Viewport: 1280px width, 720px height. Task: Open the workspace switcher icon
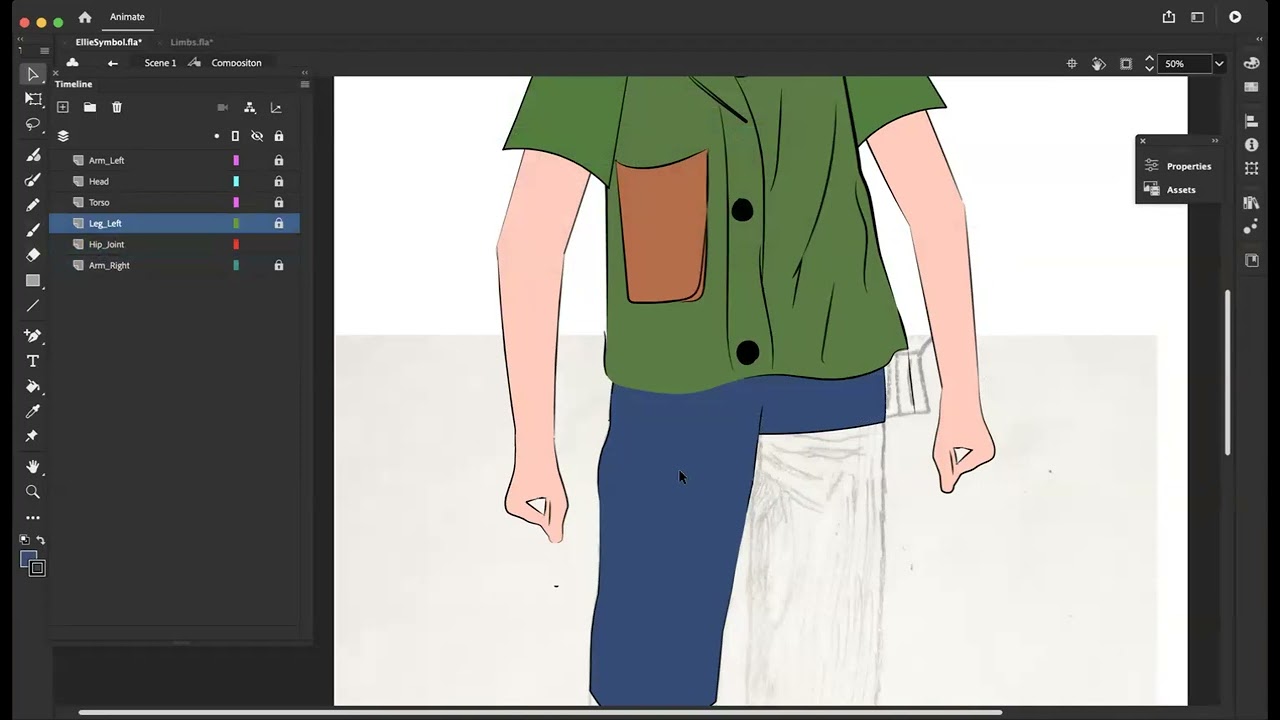[1197, 17]
